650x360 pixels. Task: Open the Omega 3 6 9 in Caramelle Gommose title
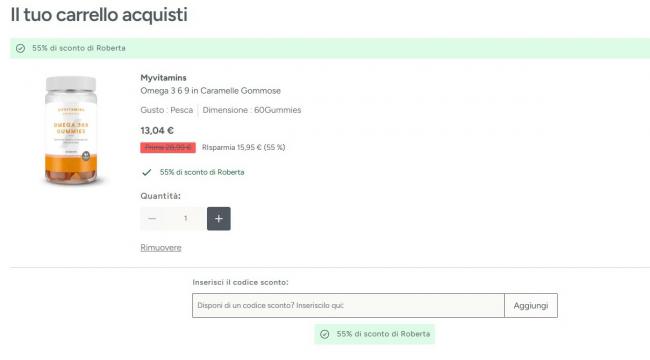click(x=211, y=91)
